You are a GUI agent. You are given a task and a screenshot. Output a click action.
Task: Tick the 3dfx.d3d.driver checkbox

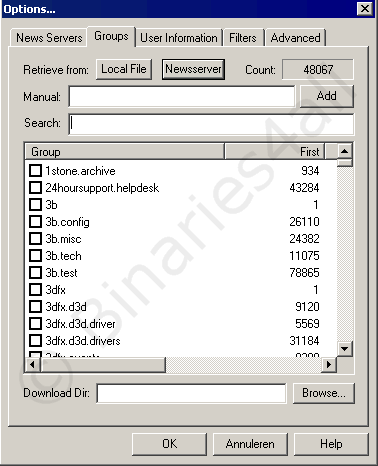tap(35, 324)
